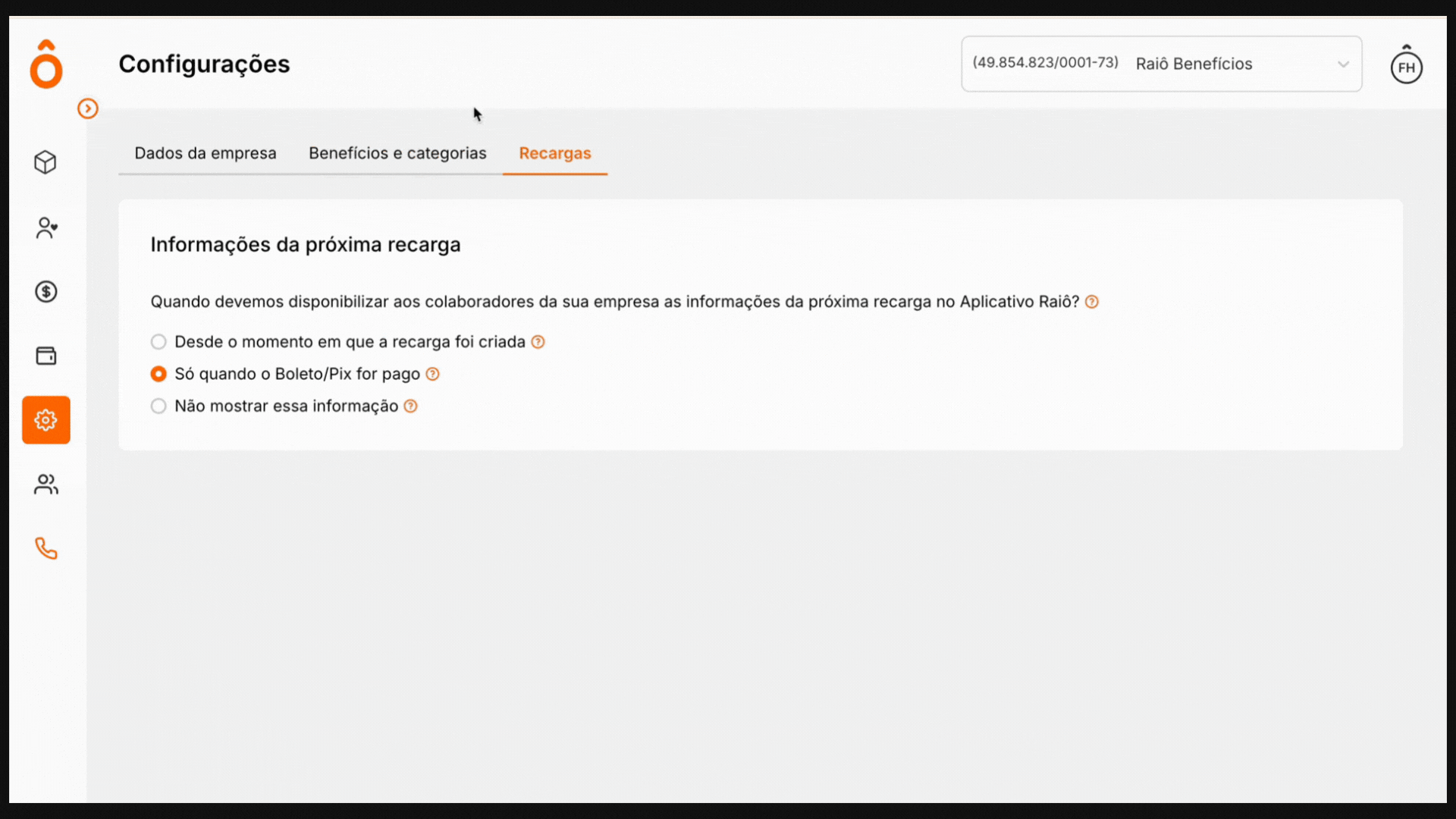
Task: Open the settings gear icon in the sidebar
Action: point(45,419)
